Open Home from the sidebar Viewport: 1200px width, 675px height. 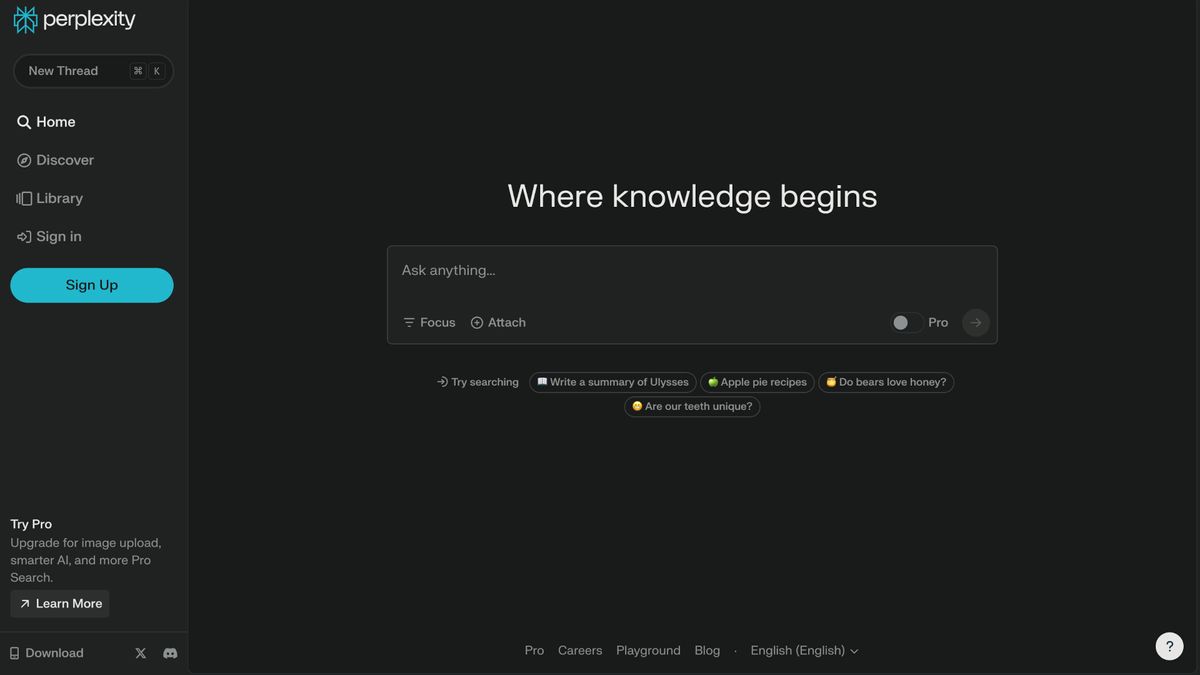(x=47, y=121)
